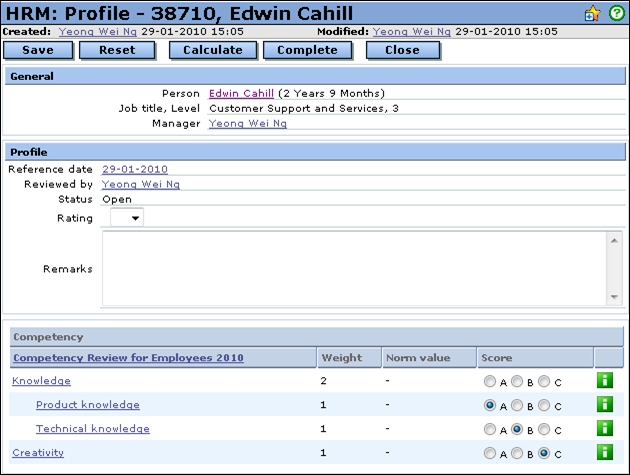Select score A for Knowledge

pos(489,382)
